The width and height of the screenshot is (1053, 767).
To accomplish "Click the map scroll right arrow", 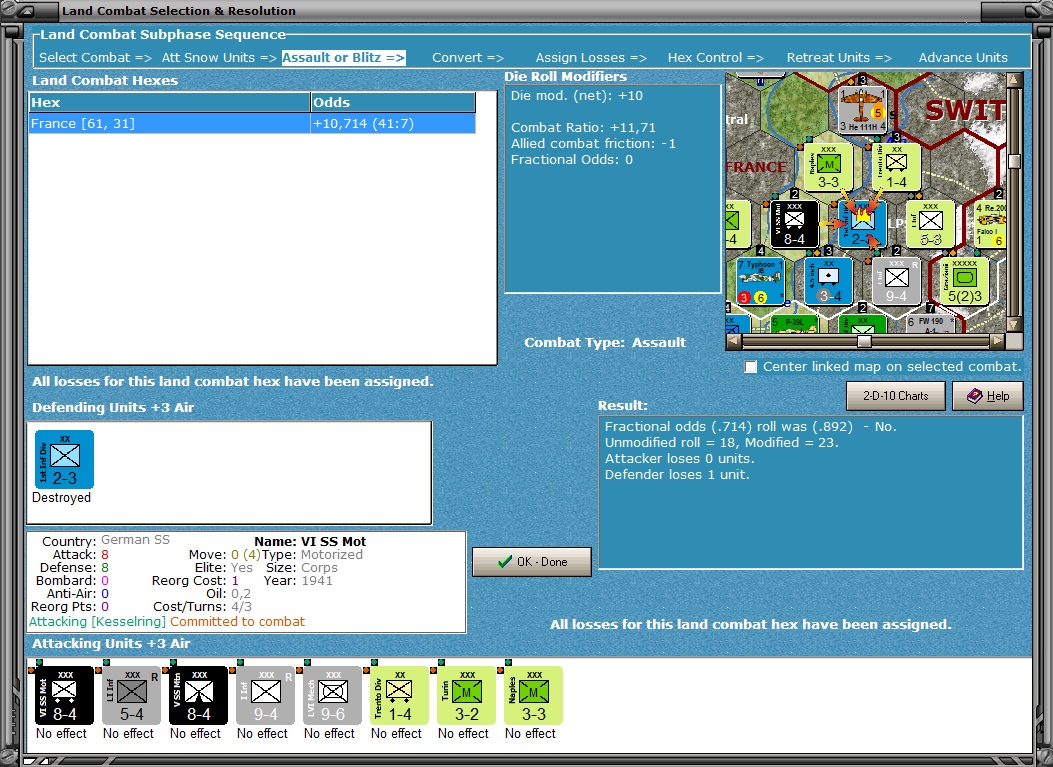I will [x=998, y=342].
